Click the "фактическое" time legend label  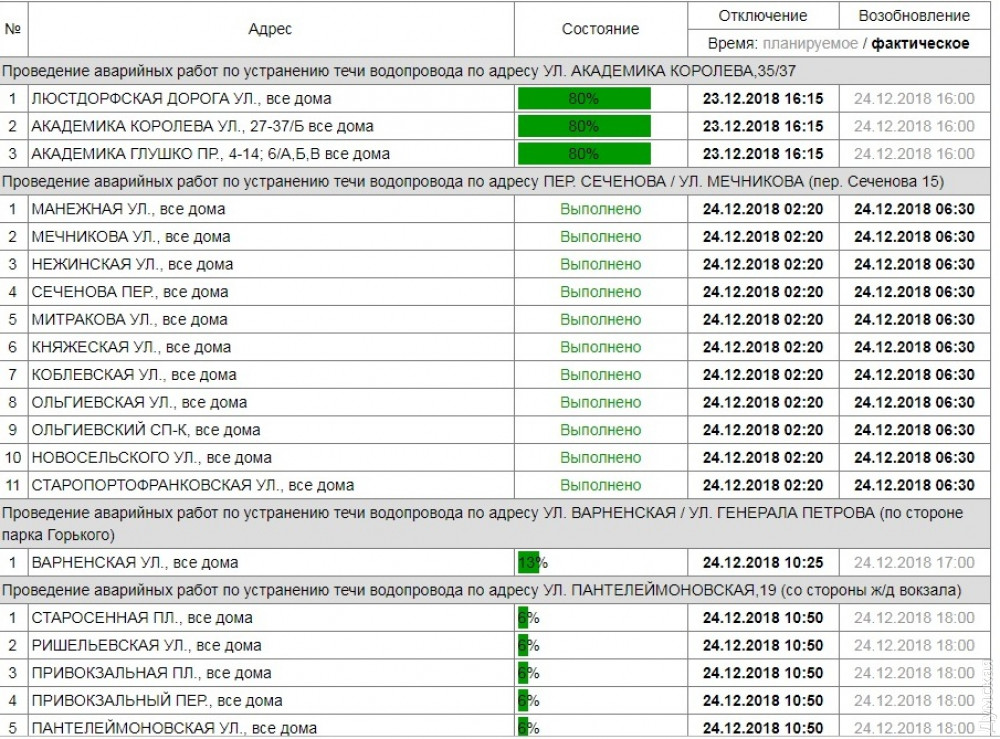920,43
